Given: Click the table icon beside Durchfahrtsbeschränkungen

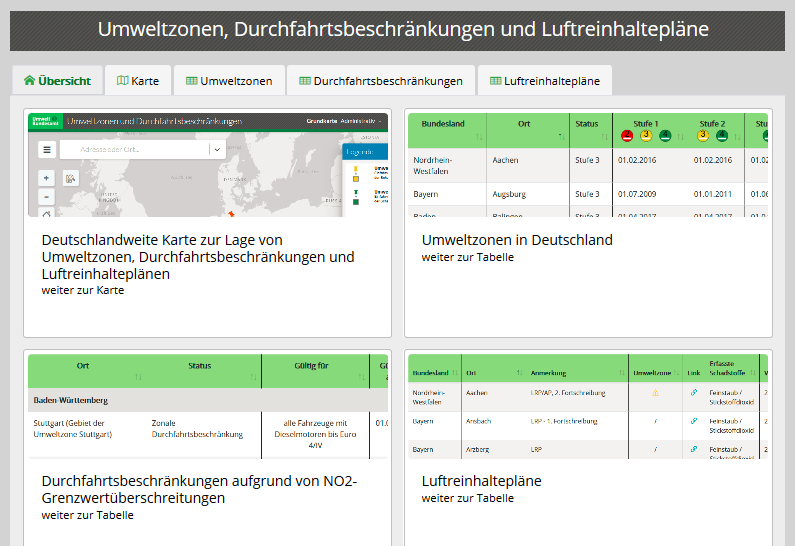Looking at the screenshot, I should (305, 81).
